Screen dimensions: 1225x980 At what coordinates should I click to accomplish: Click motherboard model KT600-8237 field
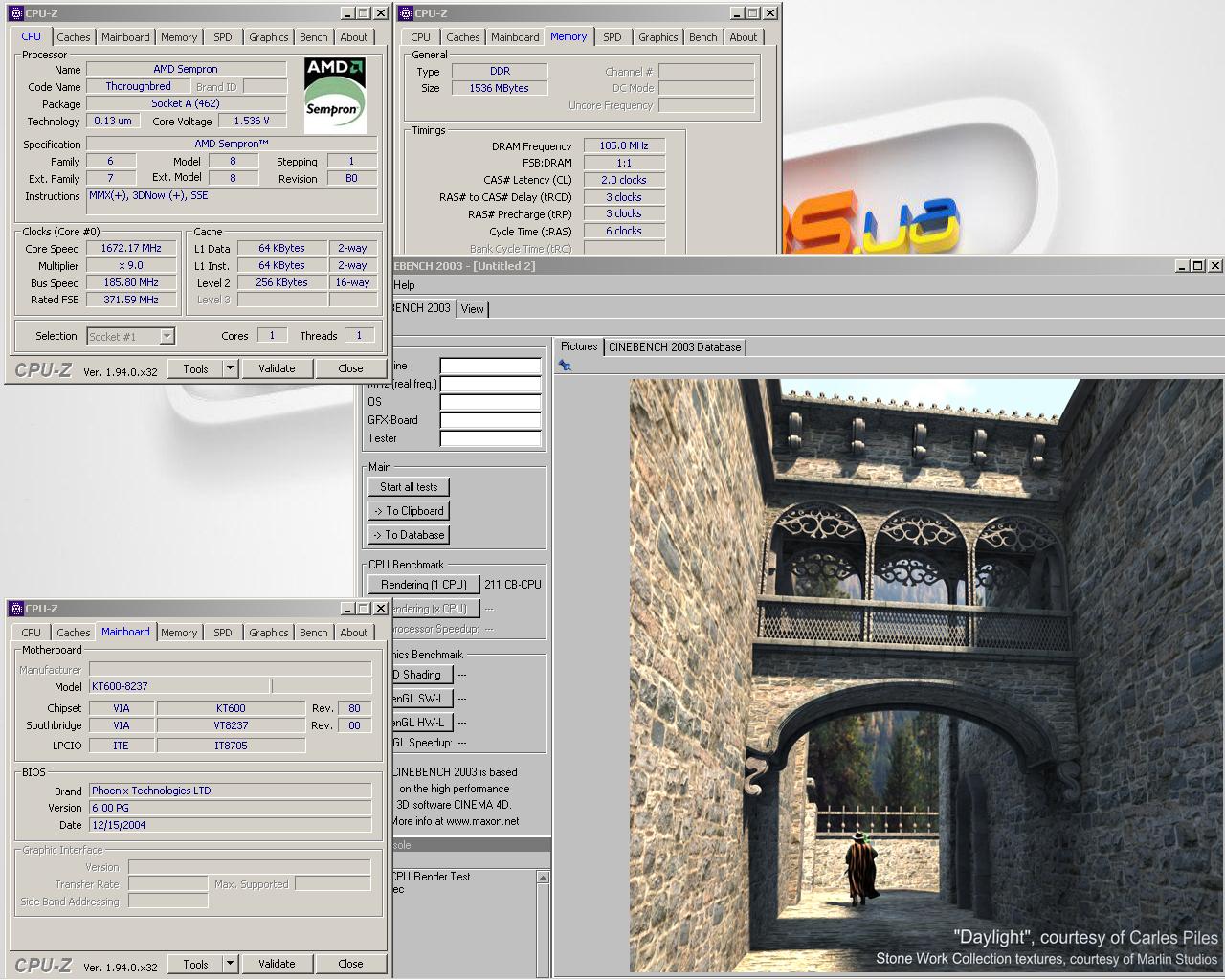[179, 686]
